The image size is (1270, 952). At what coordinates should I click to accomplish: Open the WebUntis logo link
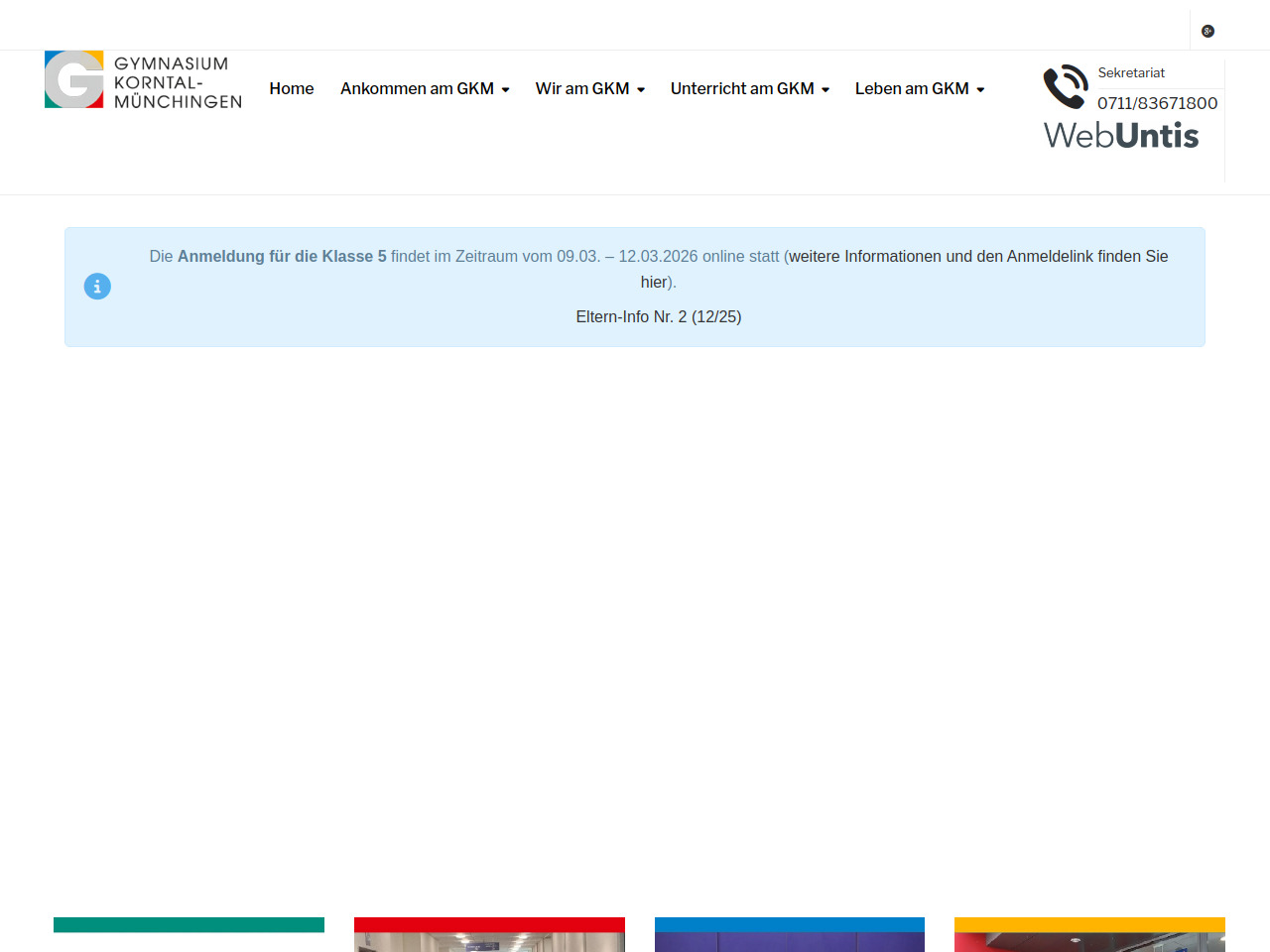pyautogui.click(x=1121, y=136)
